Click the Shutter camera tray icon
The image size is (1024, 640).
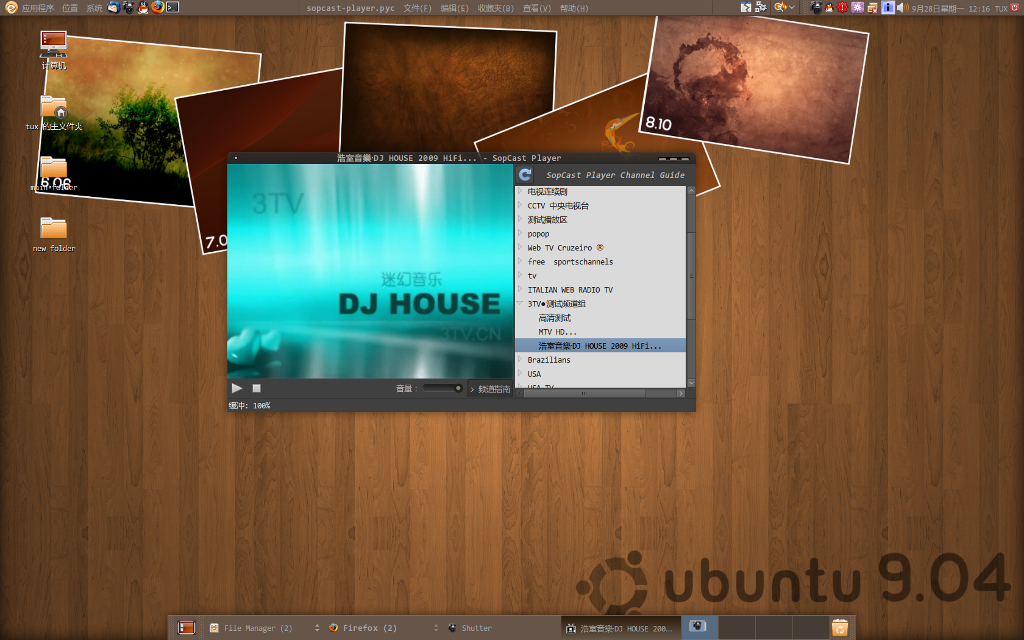click(x=816, y=7)
